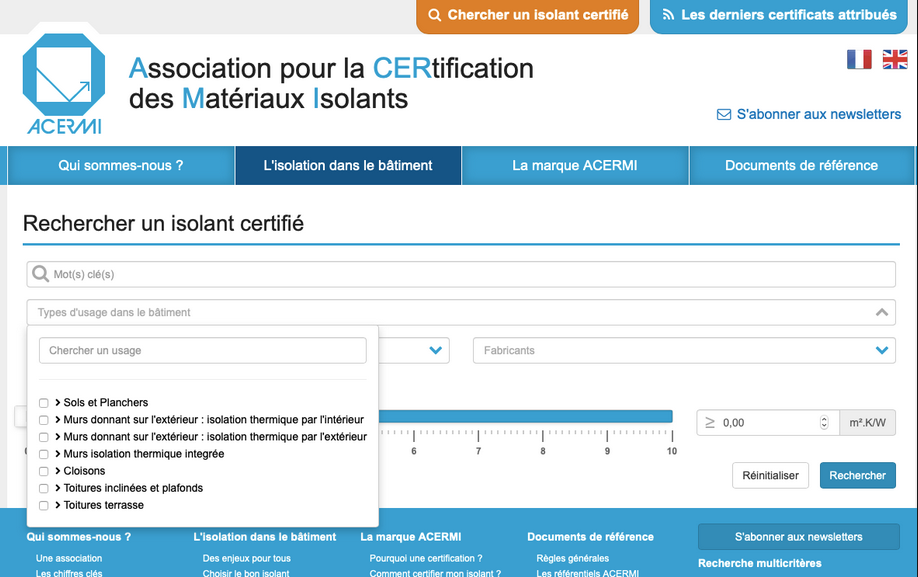
Task: Check Toitures inclinées et plafonds checkbox
Action: pyautogui.click(x=44, y=488)
